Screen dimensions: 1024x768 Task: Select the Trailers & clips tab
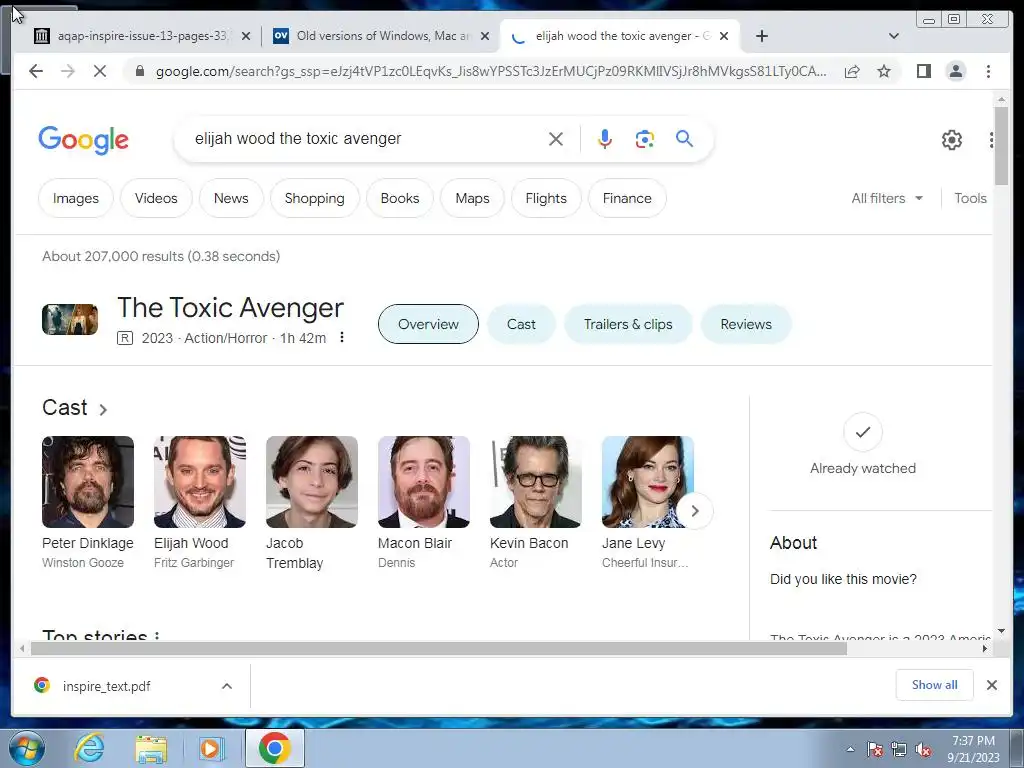(628, 324)
